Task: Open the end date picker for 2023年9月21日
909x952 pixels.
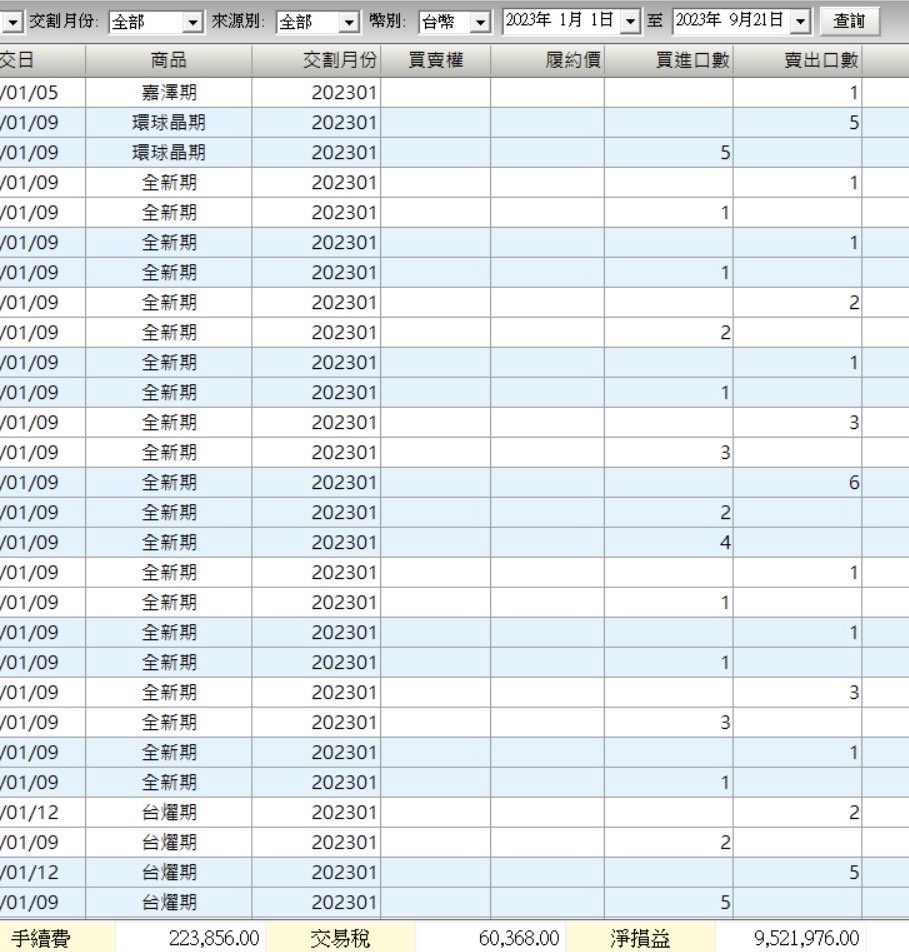Action: point(800,21)
